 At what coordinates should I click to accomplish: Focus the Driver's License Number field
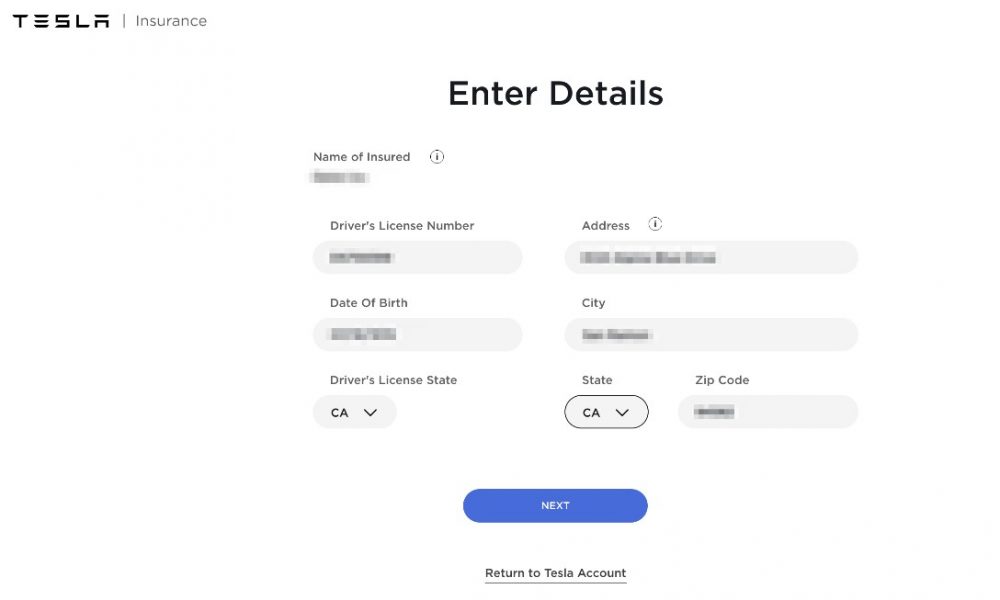(x=418, y=258)
